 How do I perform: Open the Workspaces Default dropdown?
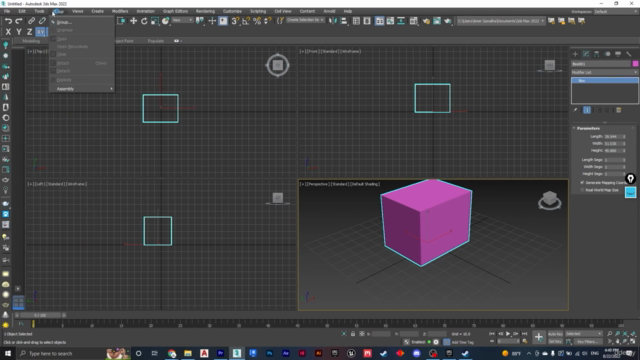point(616,11)
